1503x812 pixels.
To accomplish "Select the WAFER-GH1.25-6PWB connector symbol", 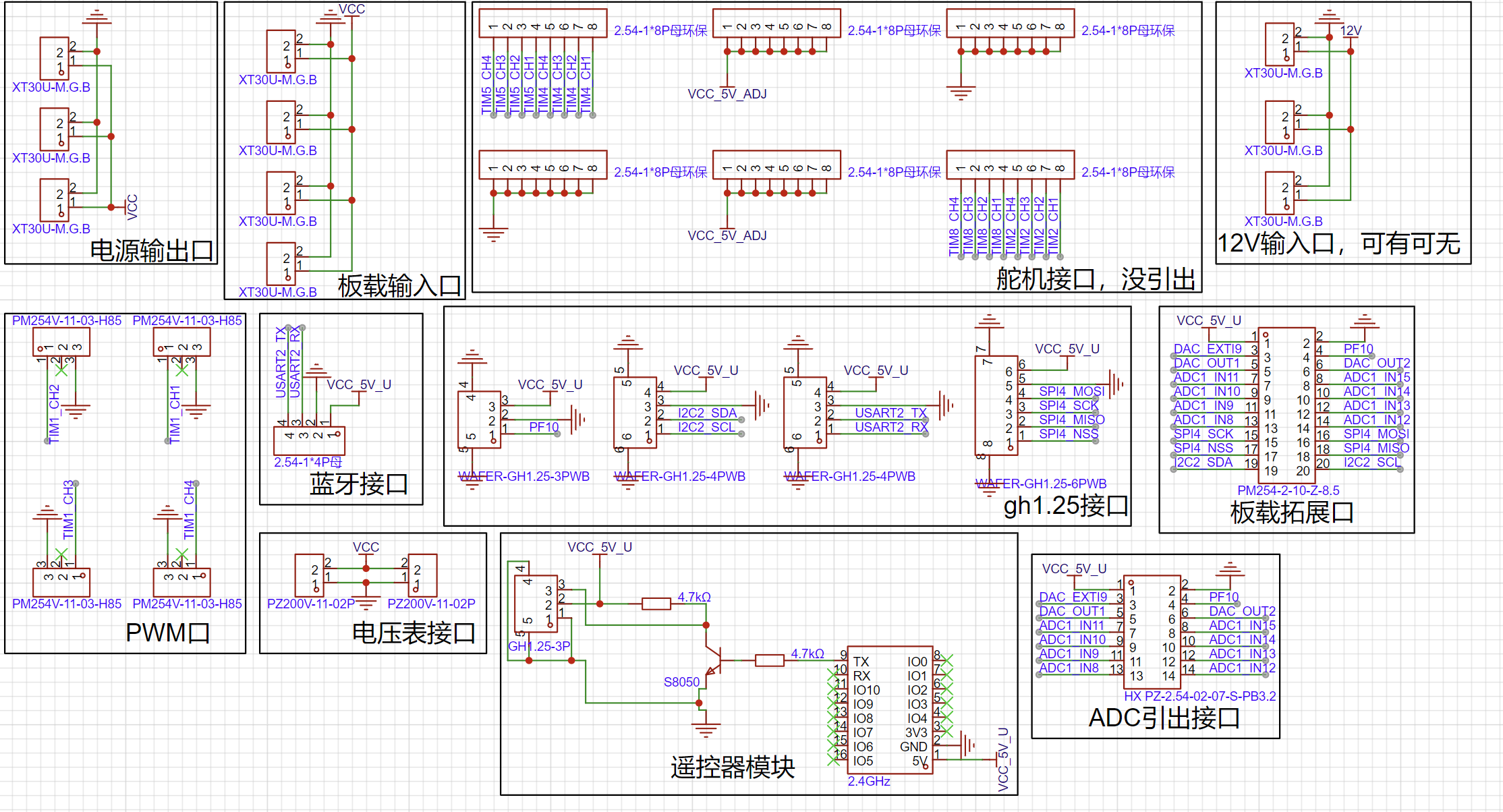I will coord(996,405).
